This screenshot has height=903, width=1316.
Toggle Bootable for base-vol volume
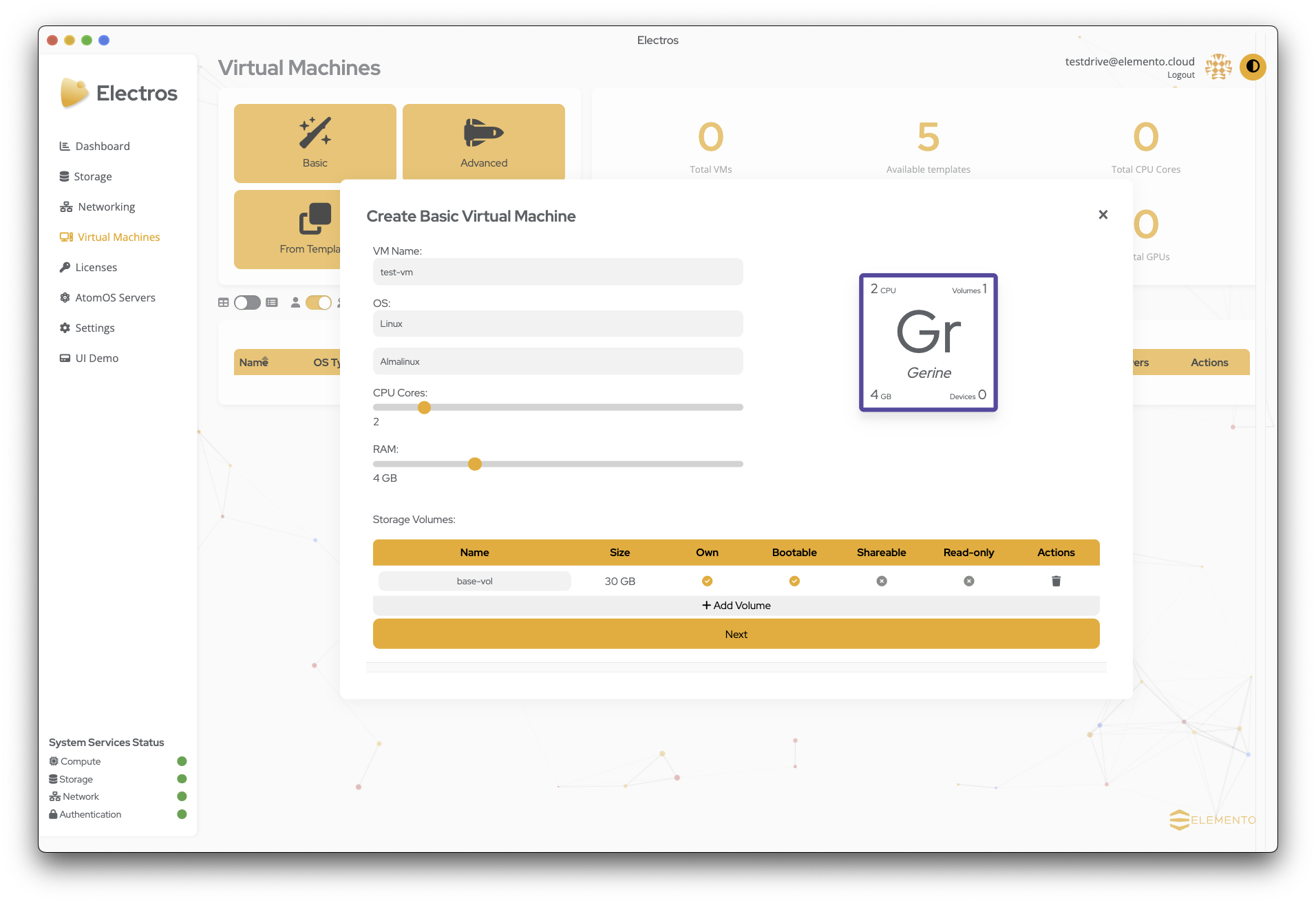point(794,581)
